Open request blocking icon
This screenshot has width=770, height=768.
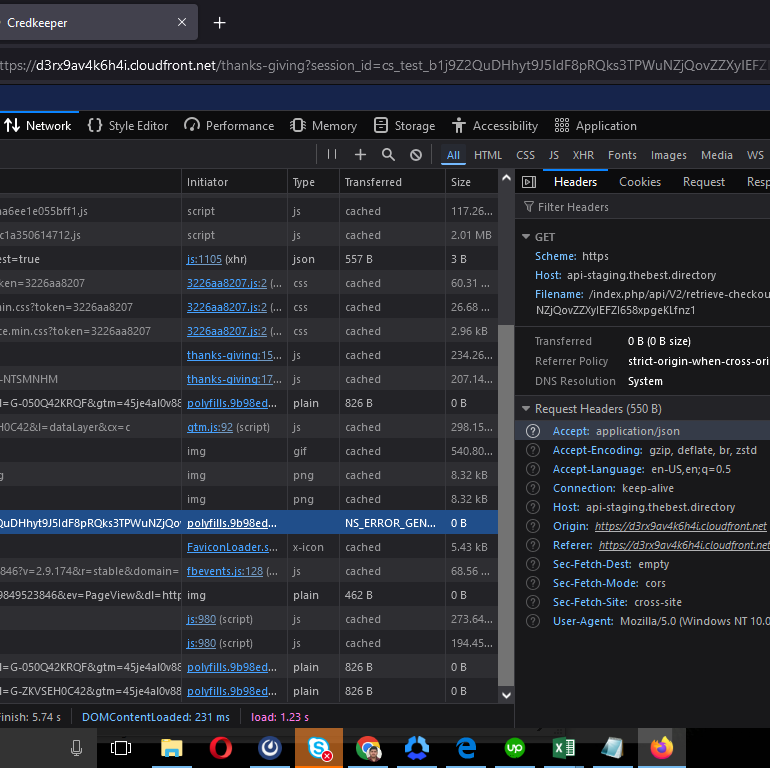[x=416, y=155]
